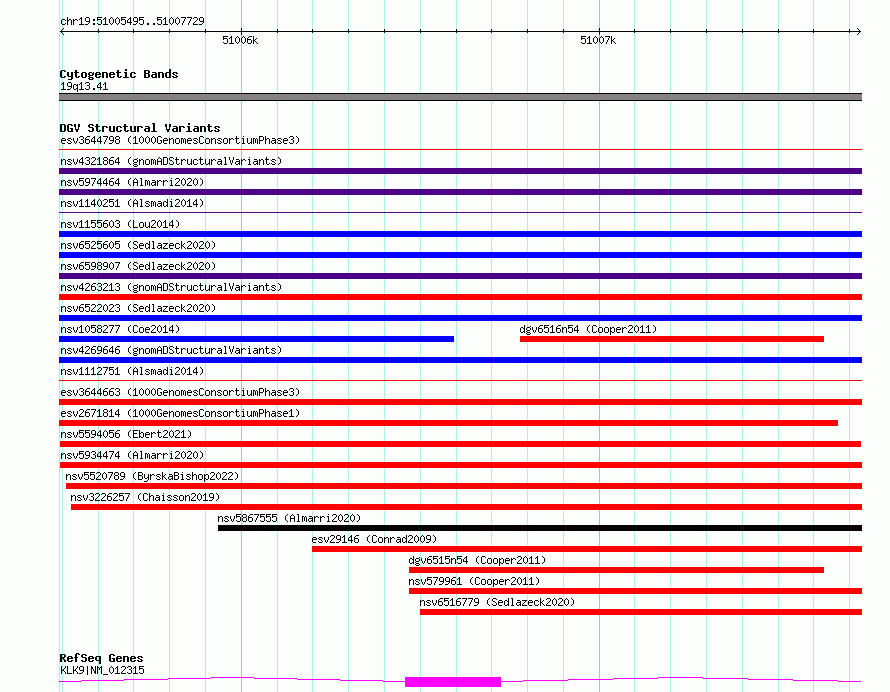Open the dgv6515n54 (Cooper2011) label
This screenshot has width=890, height=692.
point(477,560)
